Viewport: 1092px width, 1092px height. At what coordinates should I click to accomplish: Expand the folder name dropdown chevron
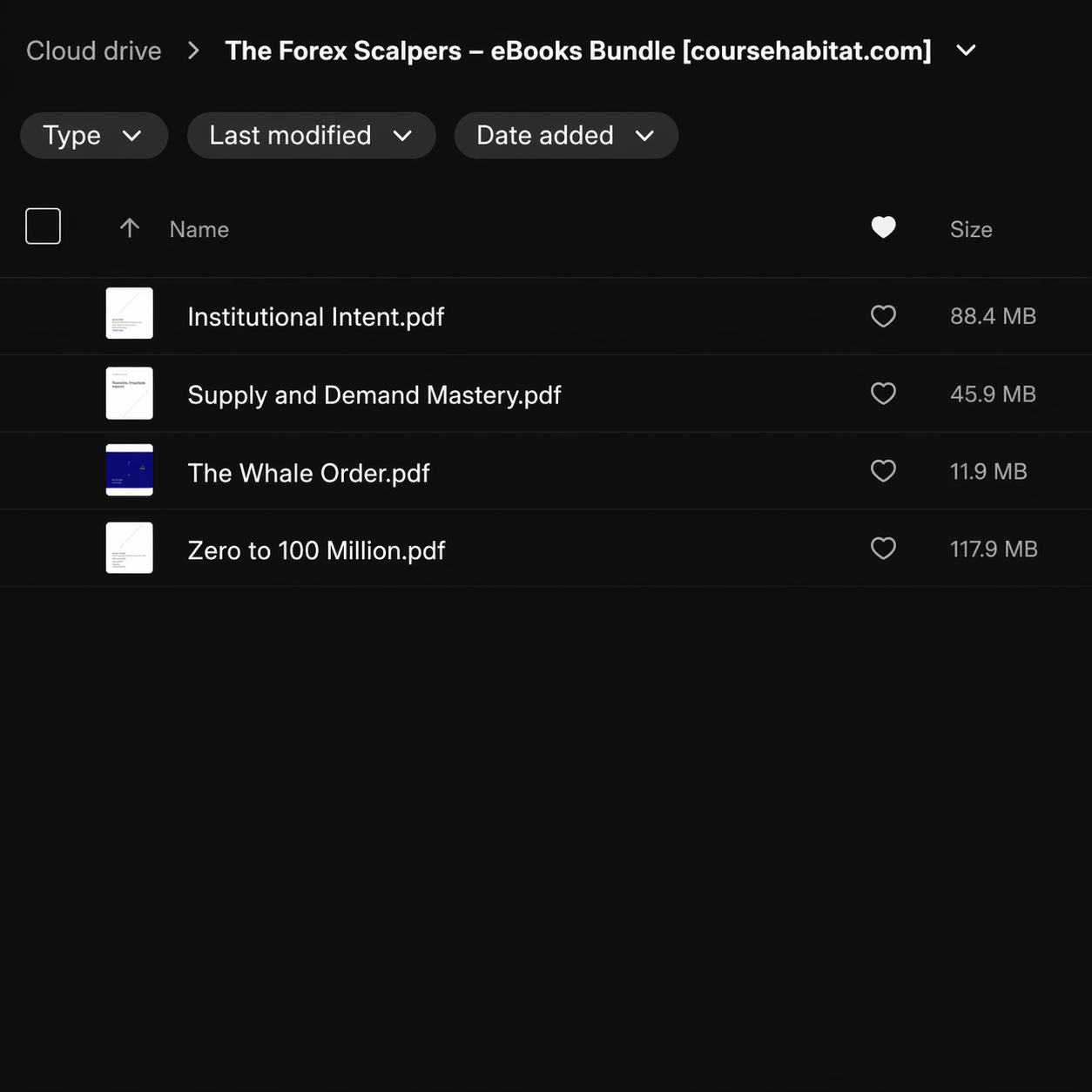point(966,51)
